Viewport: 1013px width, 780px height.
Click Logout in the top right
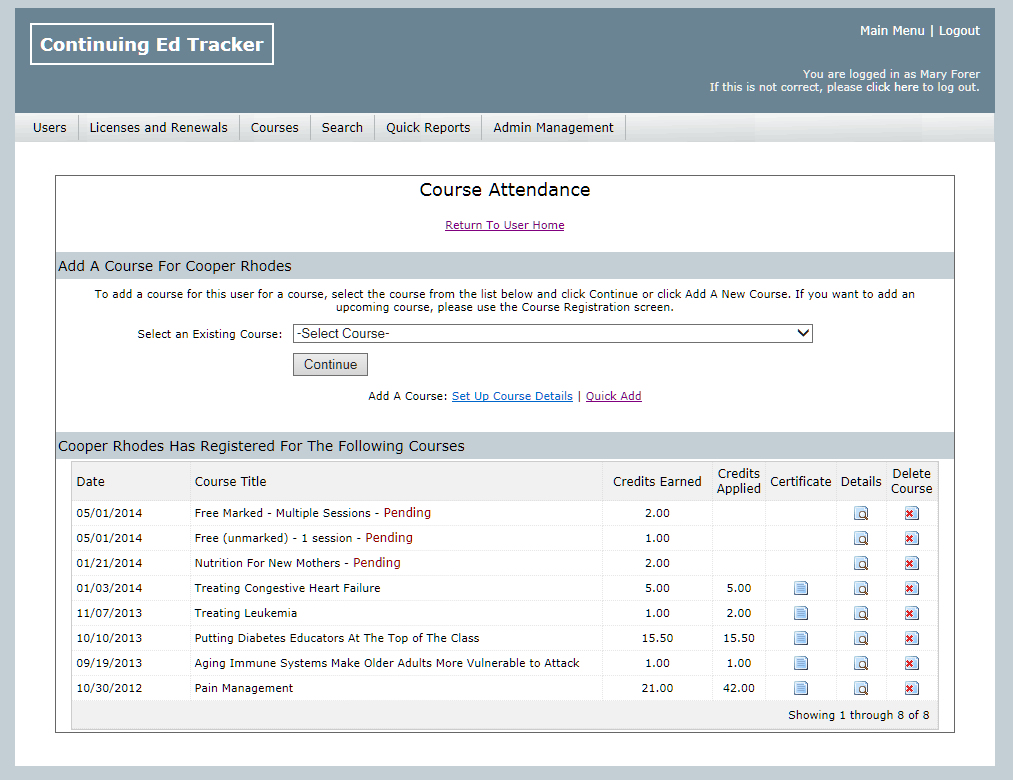(959, 30)
